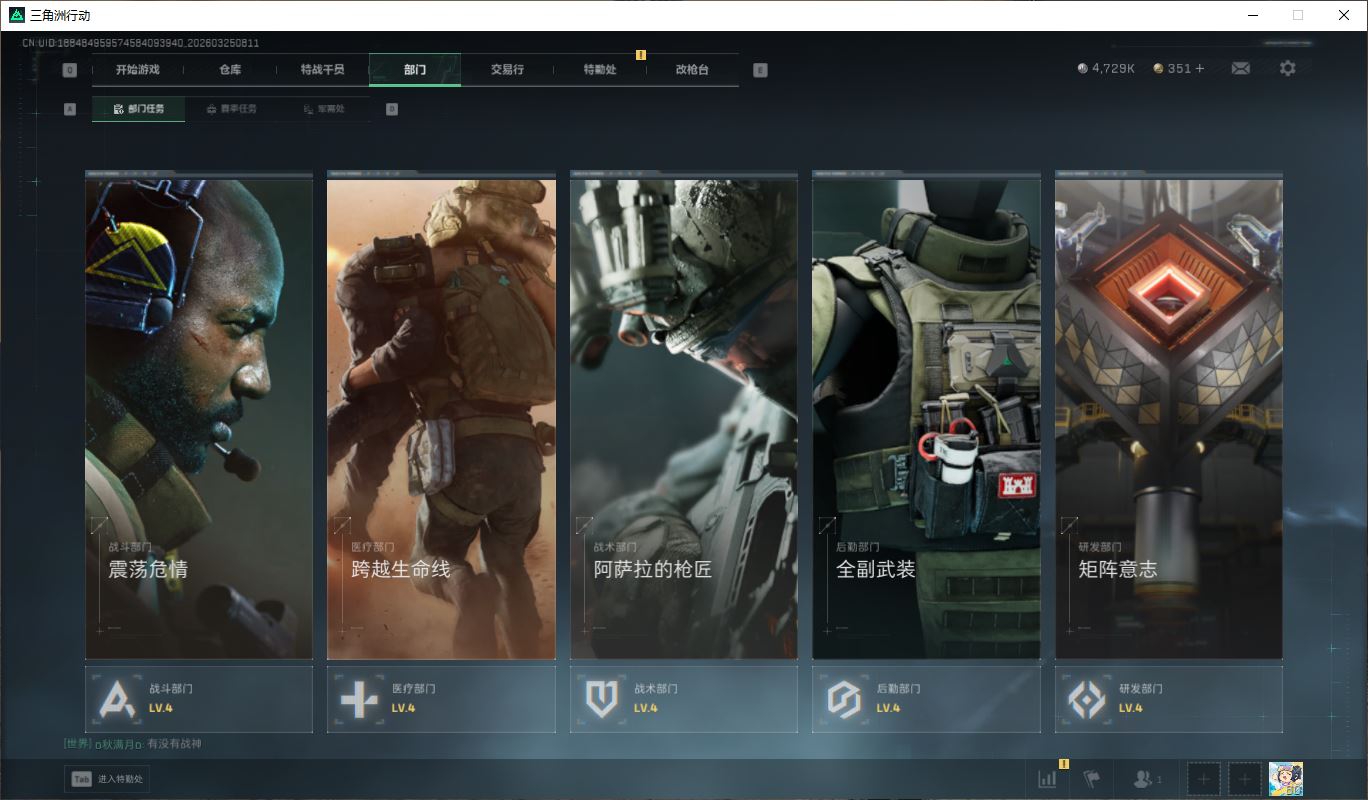1368x800 pixels.
Task: Switch to the 仓库 tab
Action: [x=230, y=70]
